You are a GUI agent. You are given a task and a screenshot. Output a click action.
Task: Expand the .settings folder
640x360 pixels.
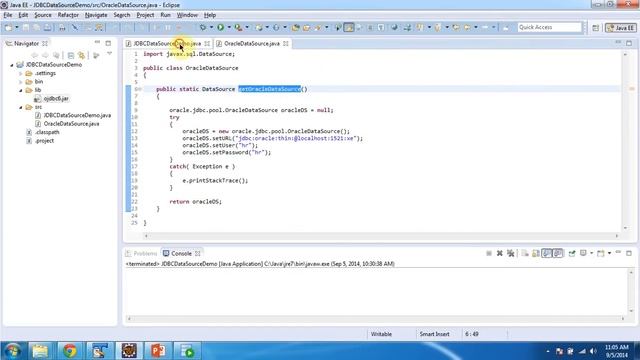20,73
